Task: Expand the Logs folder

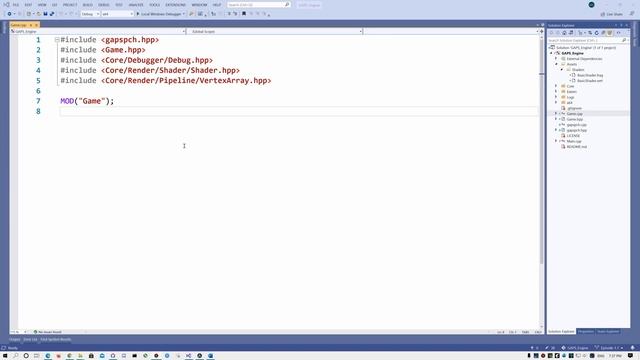Action: (x=556, y=97)
